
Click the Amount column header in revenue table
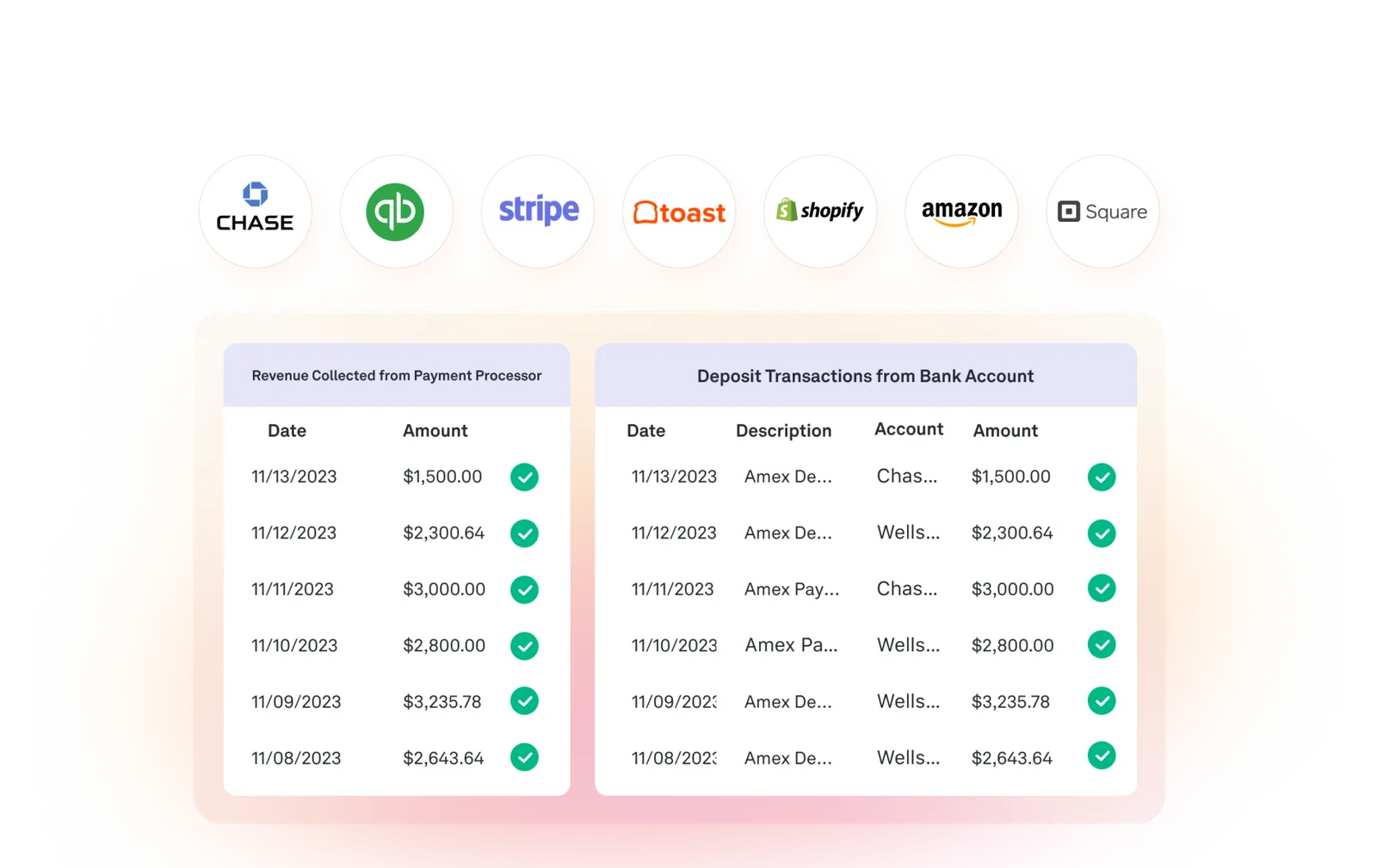coord(435,430)
